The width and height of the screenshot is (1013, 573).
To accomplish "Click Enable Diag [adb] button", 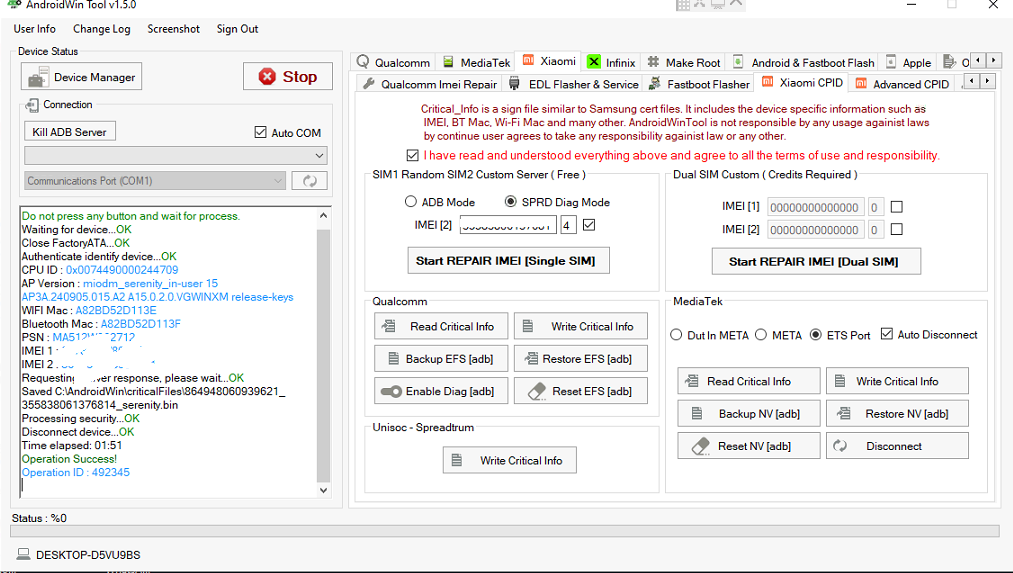I will pyautogui.click(x=441, y=391).
